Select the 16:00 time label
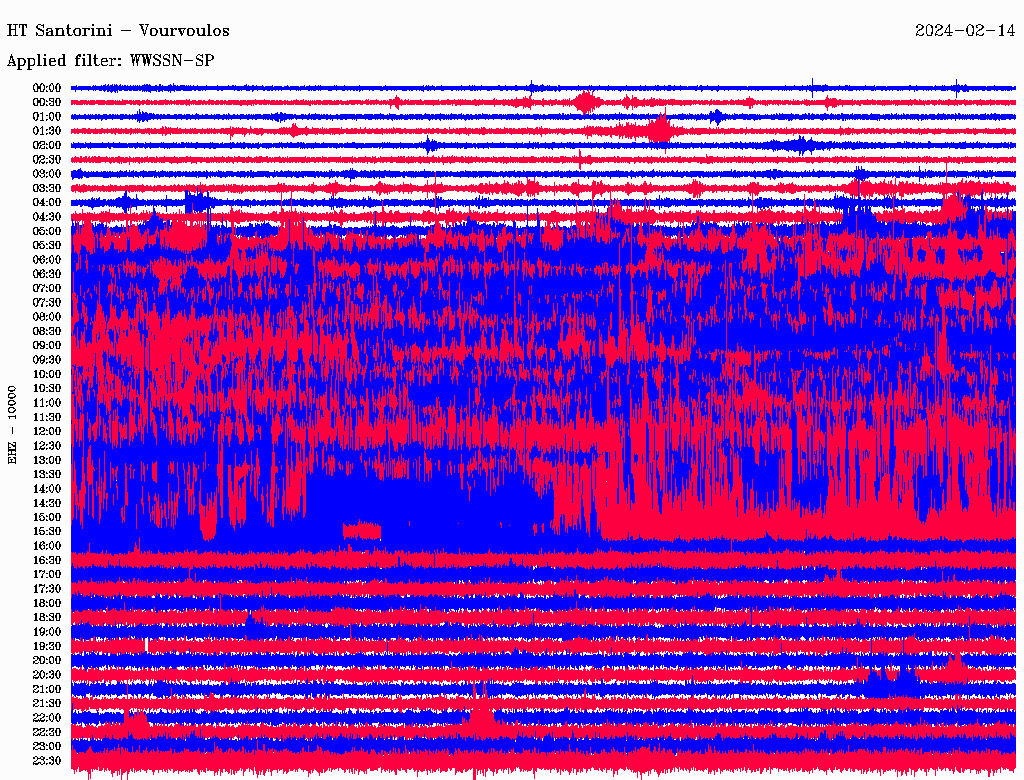Viewport: 1024px width, 780px height. (x=47, y=546)
